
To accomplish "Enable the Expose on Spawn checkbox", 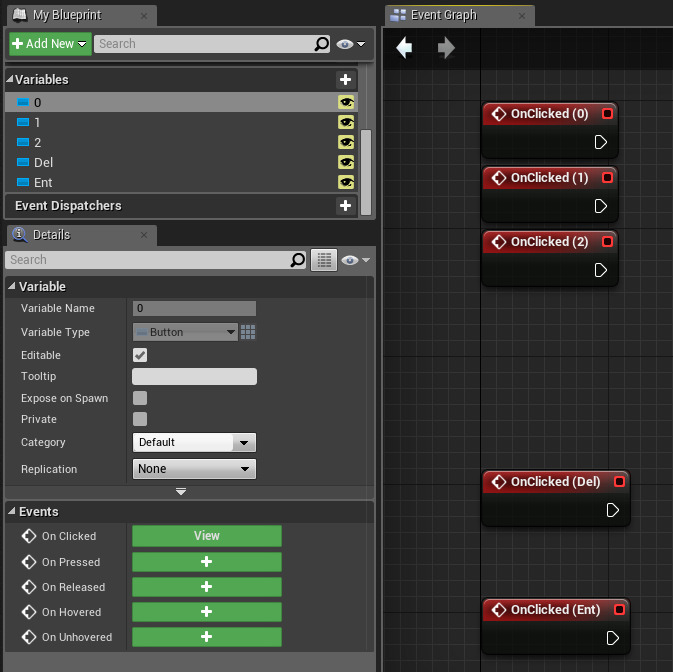I will point(140,398).
